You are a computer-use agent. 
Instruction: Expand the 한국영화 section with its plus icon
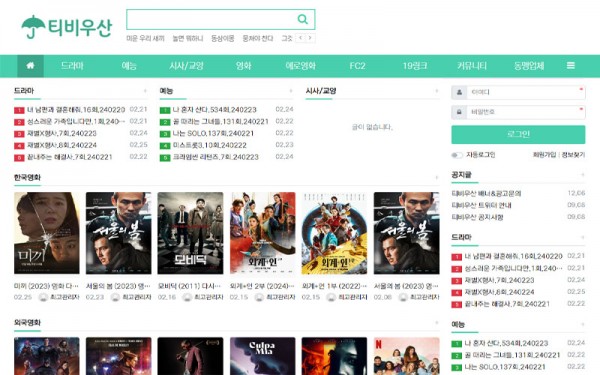(437, 177)
